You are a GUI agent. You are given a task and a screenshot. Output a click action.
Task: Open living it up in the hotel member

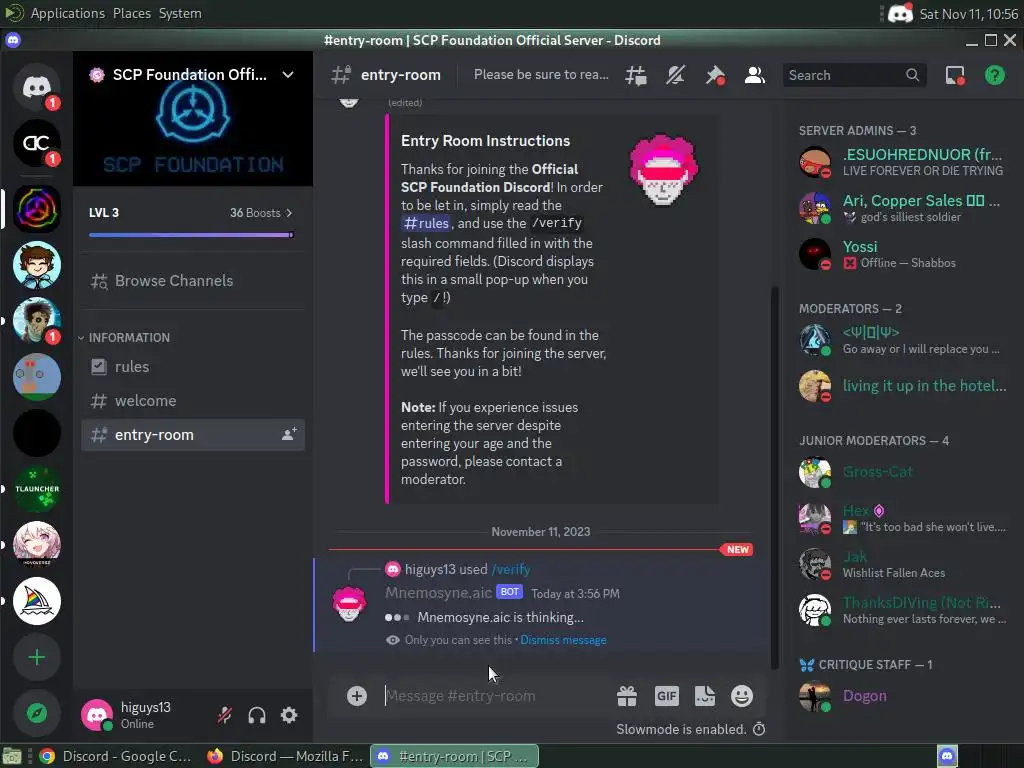tap(902, 386)
